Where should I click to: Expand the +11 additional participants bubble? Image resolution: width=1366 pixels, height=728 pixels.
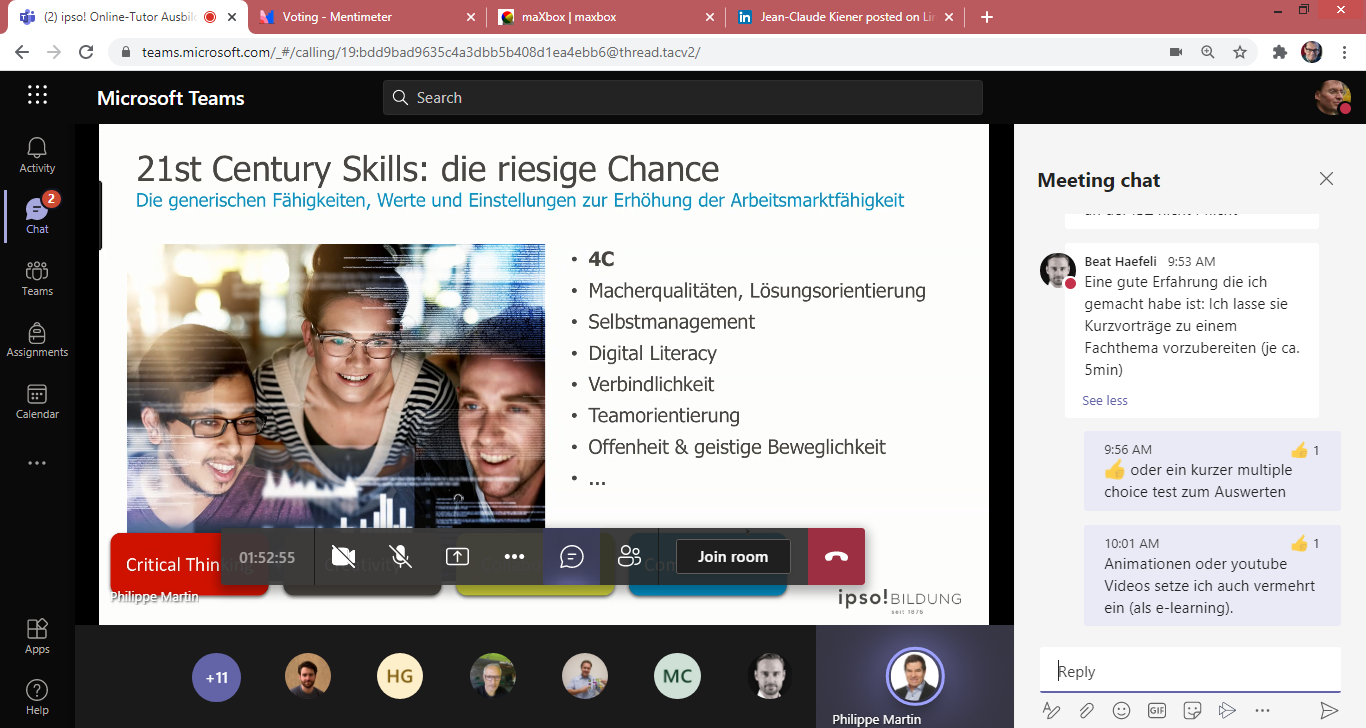coord(216,677)
